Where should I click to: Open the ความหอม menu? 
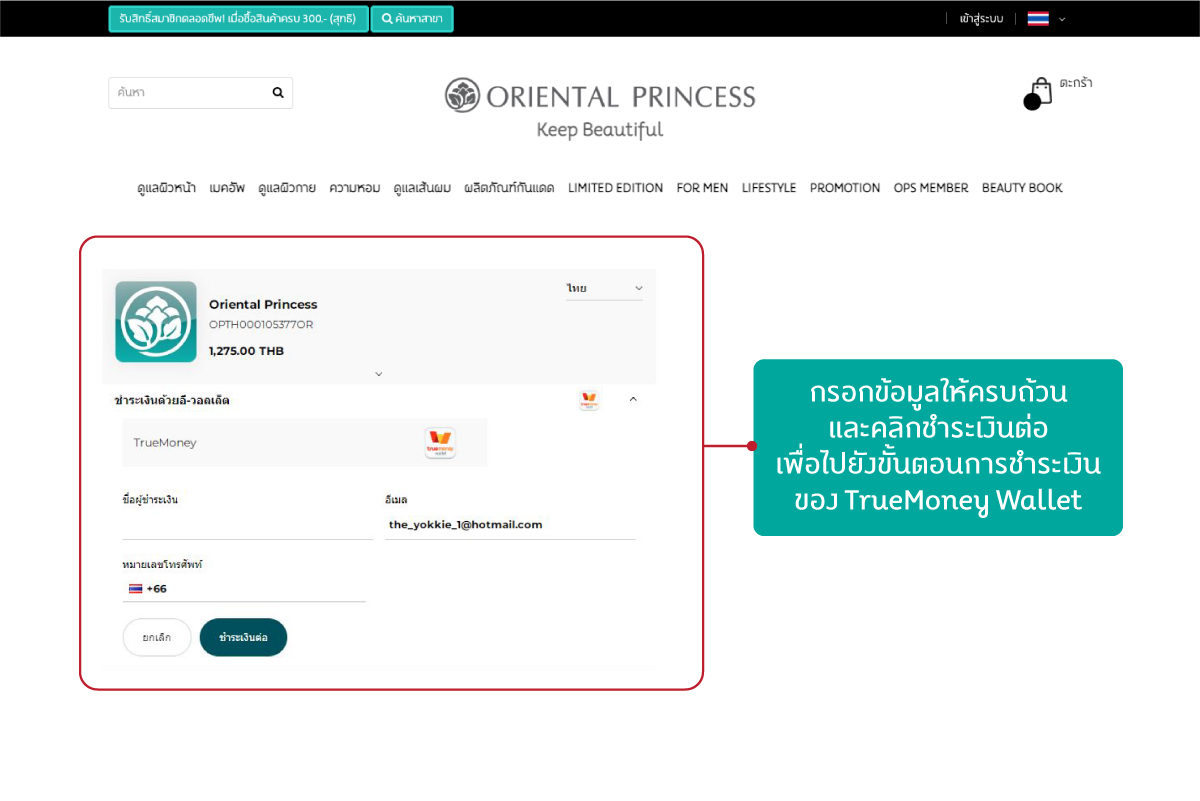355,187
